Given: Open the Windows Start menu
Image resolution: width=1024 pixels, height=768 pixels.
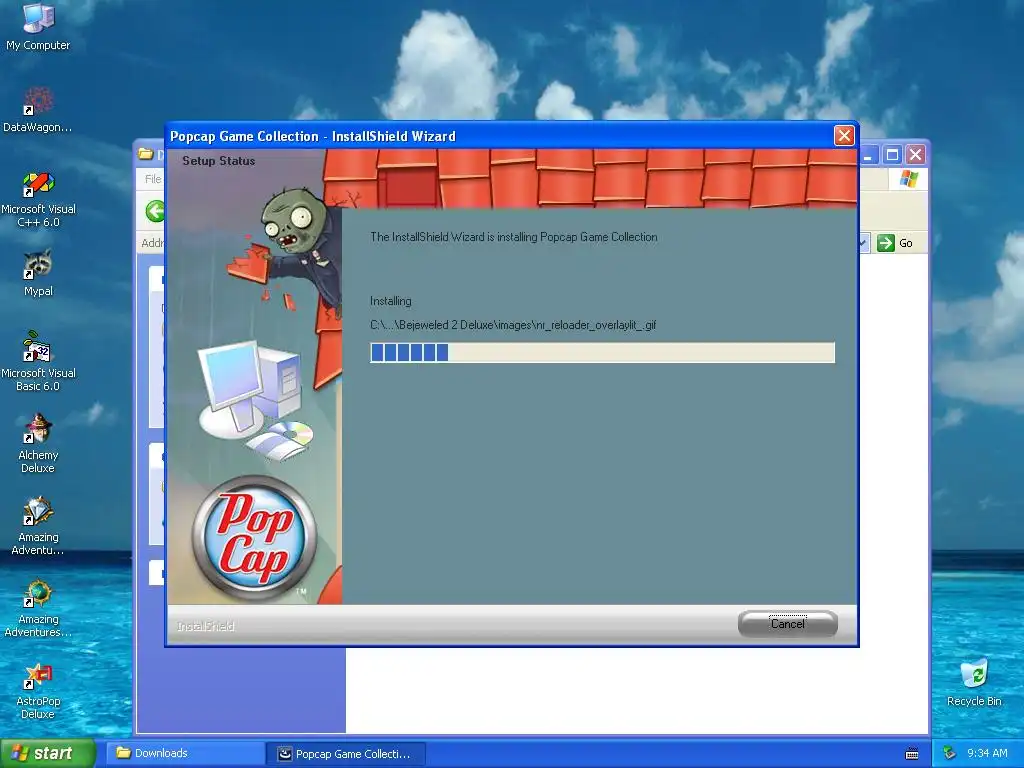Looking at the screenshot, I should click(x=47, y=754).
